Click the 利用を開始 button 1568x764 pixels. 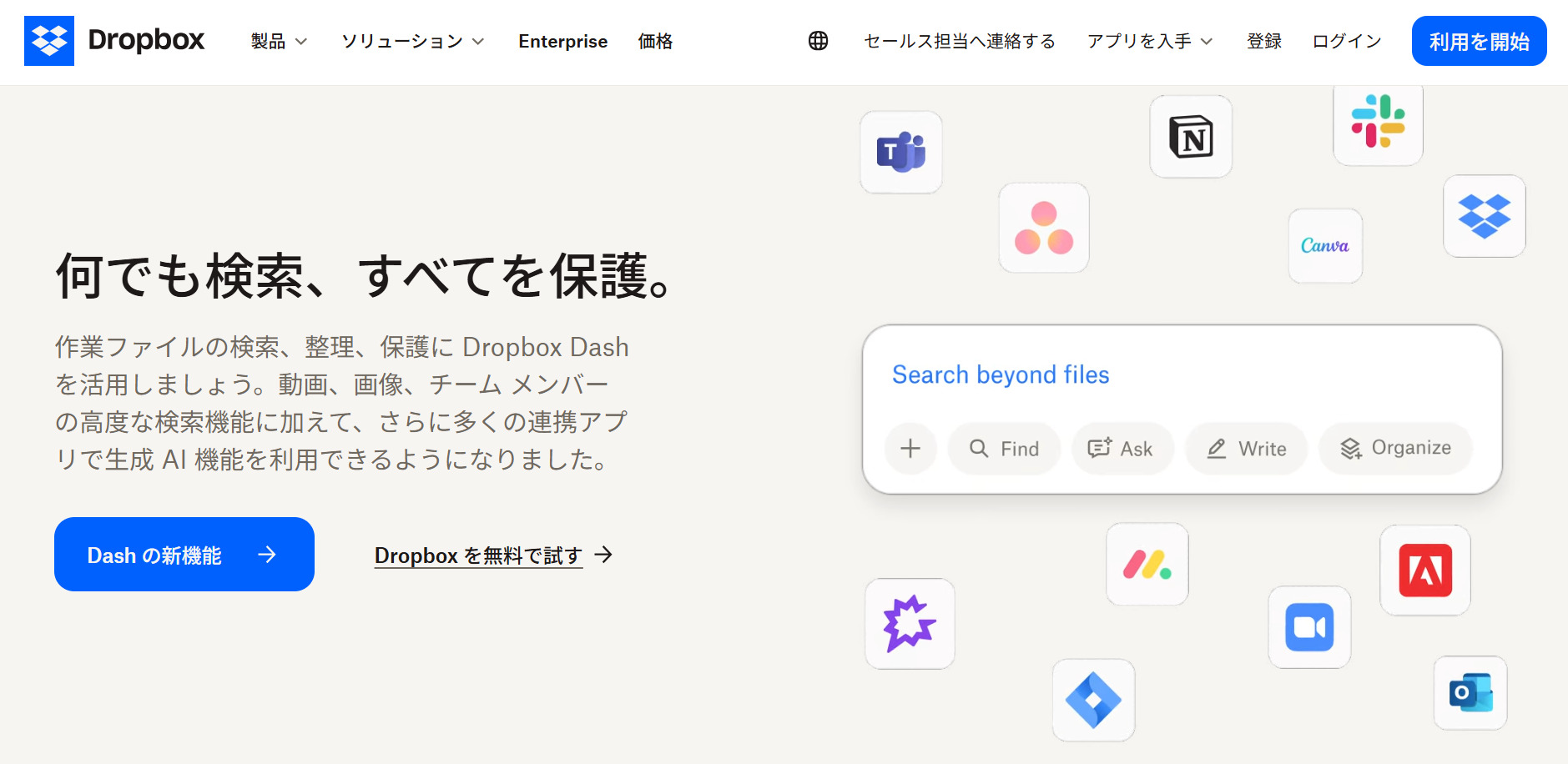click(1478, 40)
